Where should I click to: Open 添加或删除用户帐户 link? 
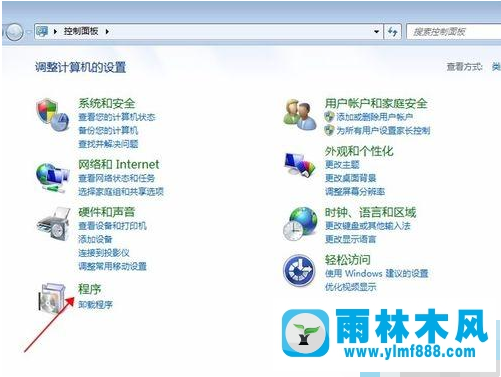[375, 117]
